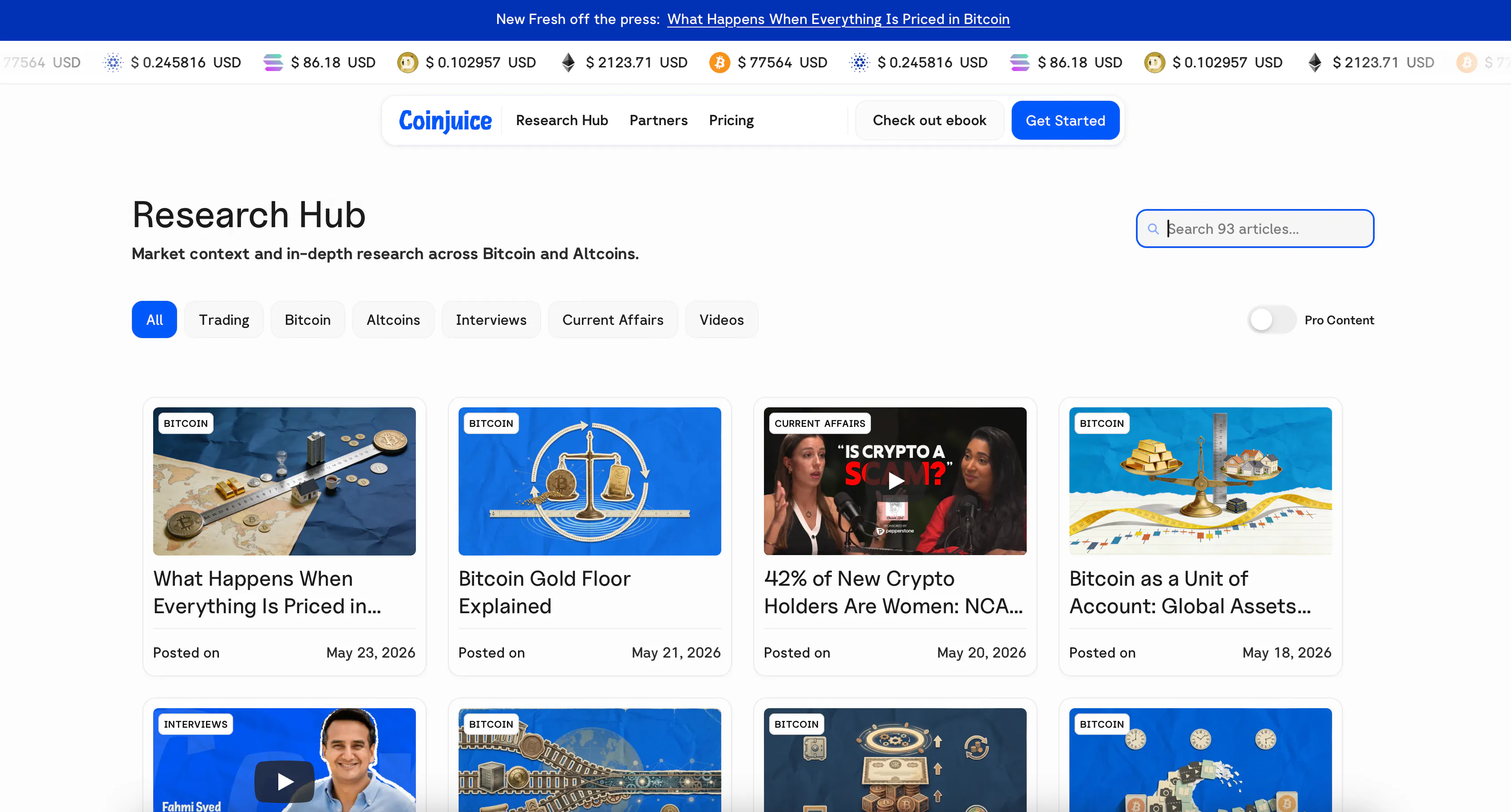Click the 'Bitcoin Gold Floor Explained' title
This screenshot has height=812, width=1511.
pos(544,592)
